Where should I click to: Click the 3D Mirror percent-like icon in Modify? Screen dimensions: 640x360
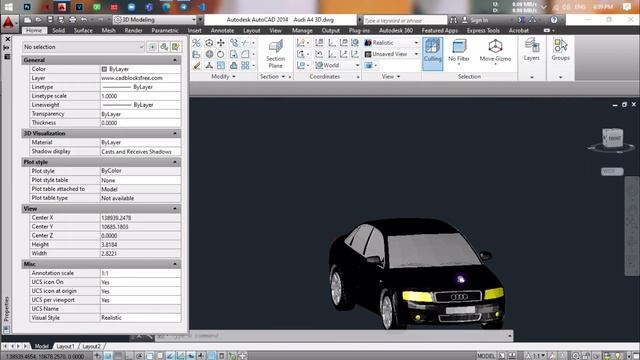click(x=196, y=43)
